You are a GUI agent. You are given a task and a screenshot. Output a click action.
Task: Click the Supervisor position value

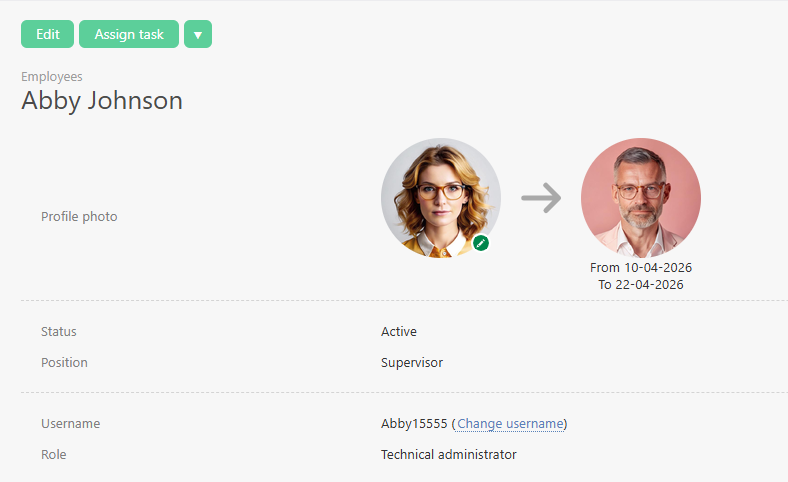coord(412,363)
